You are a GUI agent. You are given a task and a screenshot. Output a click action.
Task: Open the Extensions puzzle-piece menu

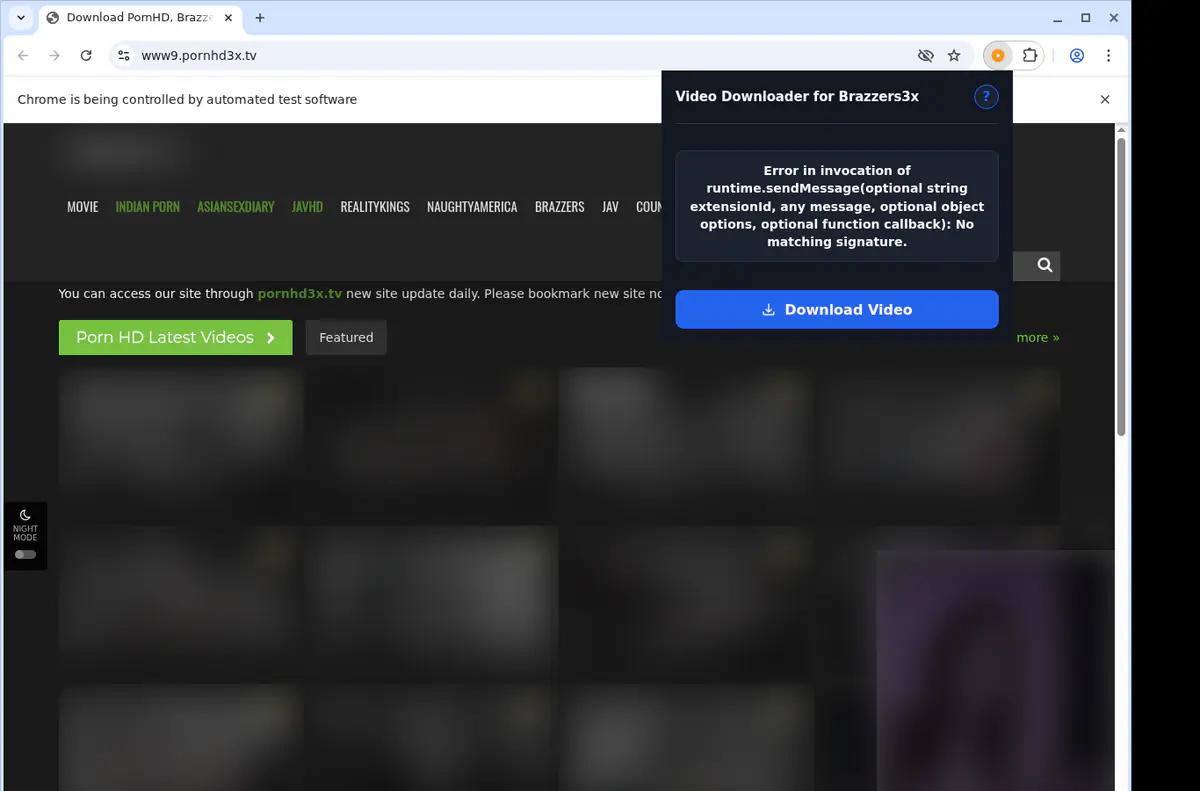click(1029, 56)
